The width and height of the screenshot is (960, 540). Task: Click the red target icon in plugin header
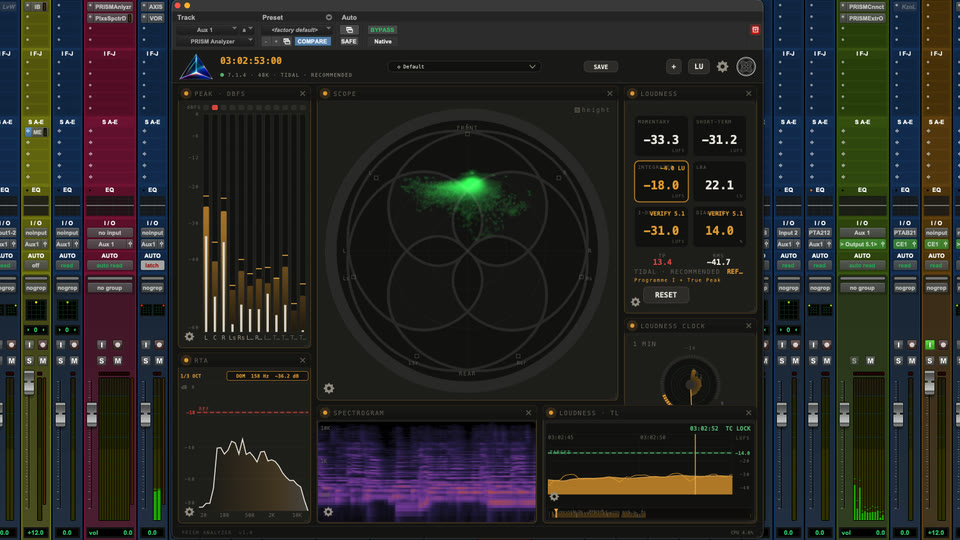click(x=755, y=29)
